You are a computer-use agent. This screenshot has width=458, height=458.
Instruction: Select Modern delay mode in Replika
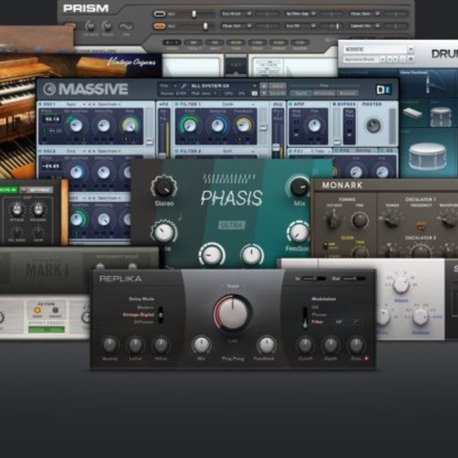tap(146, 307)
